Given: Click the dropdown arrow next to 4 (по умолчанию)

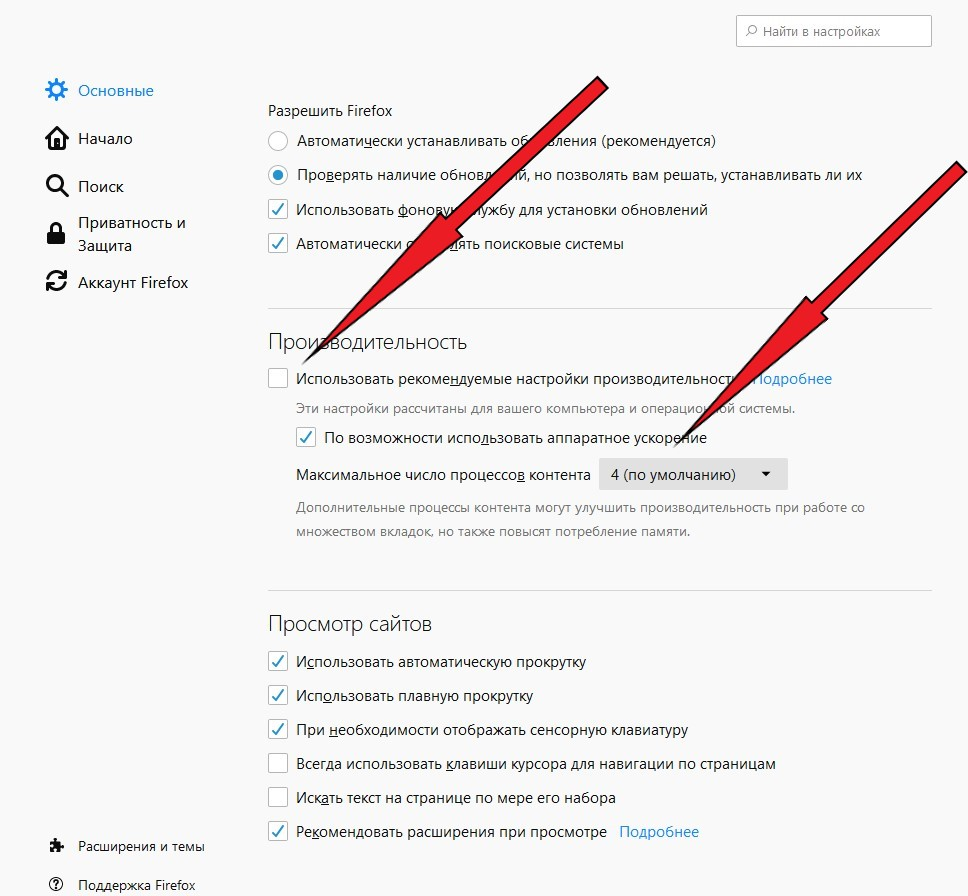Looking at the screenshot, I should click(766, 474).
